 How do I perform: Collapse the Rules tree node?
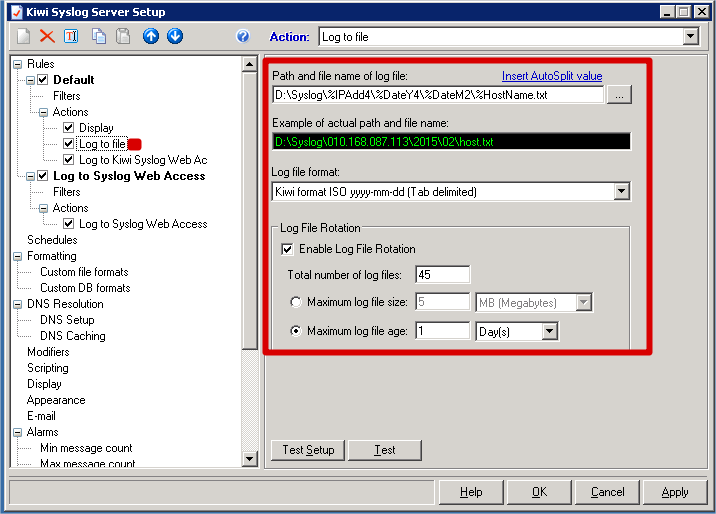(17, 64)
